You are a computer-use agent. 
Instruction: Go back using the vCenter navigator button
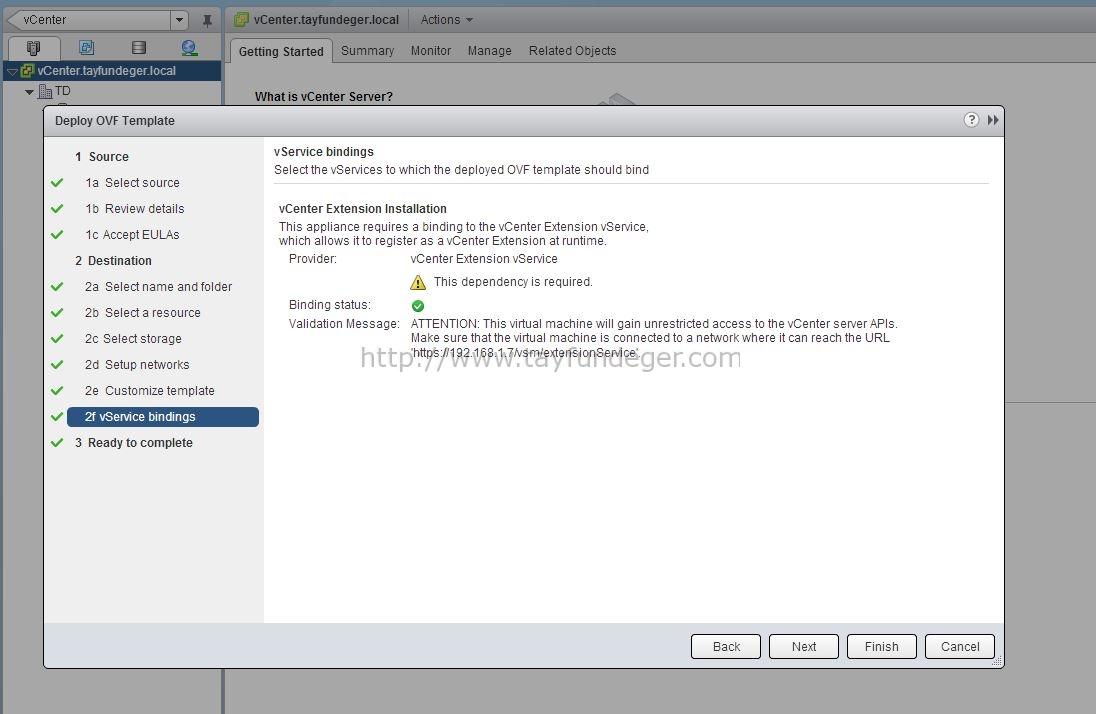(89, 20)
